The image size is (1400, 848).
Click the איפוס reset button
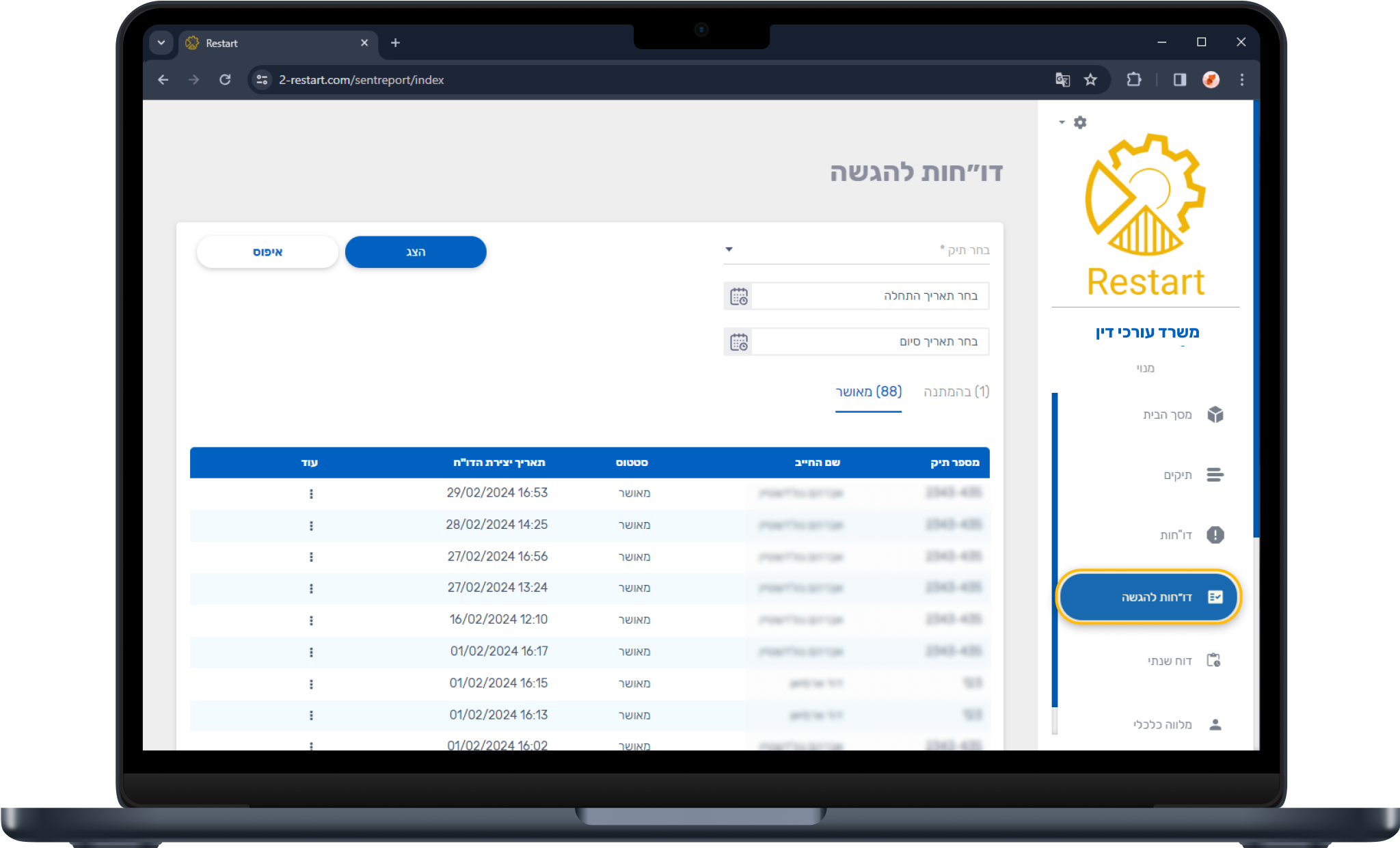pos(267,252)
